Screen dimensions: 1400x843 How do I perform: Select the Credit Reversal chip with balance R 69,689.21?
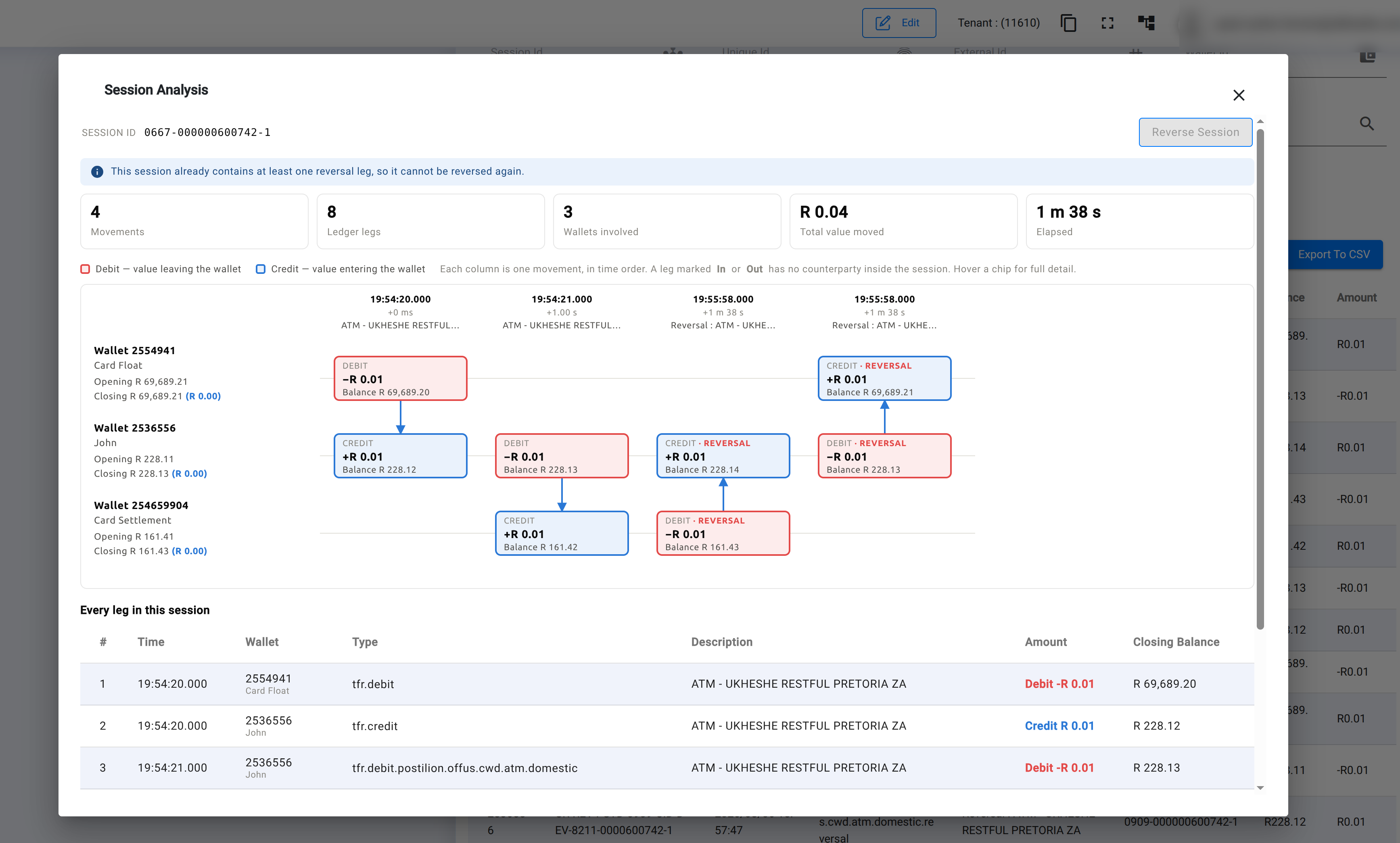coord(885,378)
